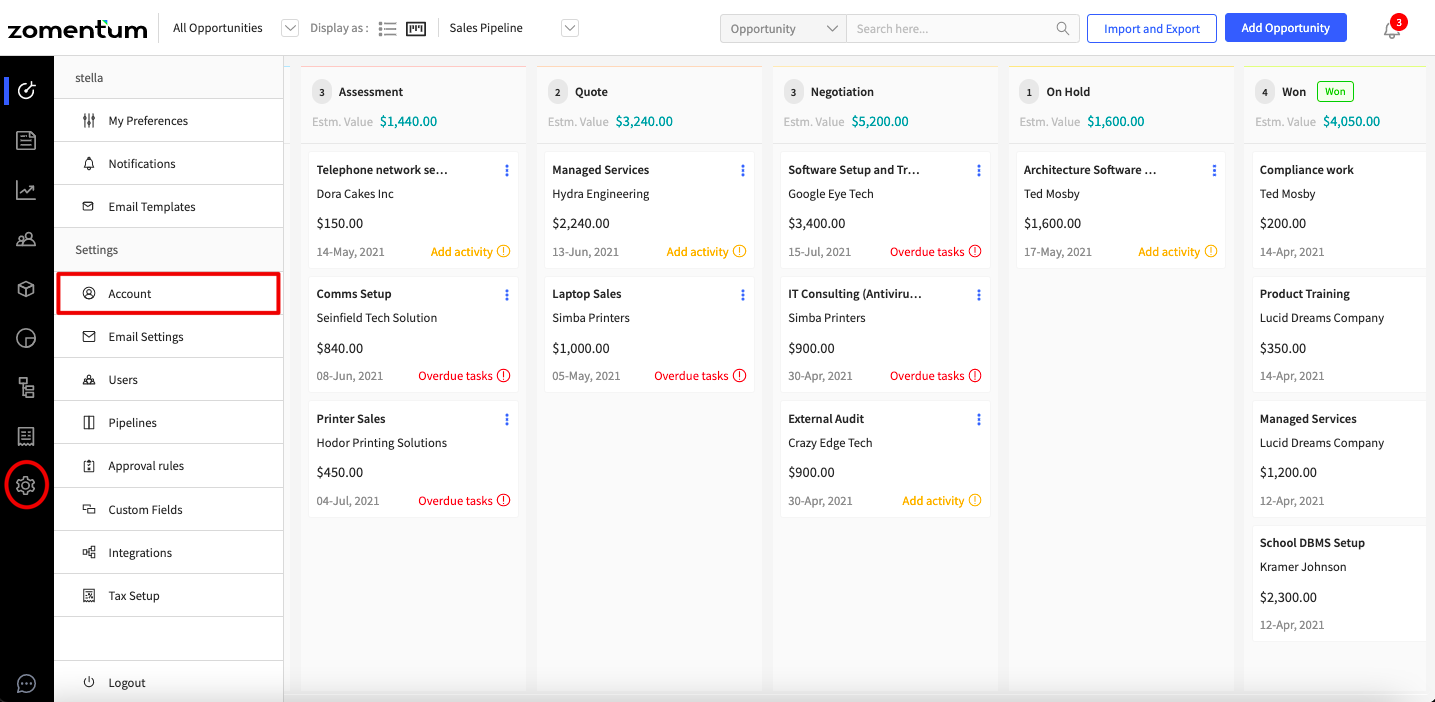This screenshot has height=702, width=1435.
Task: Expand the All Opportunities filter dropdown
Action: (290, 28)
